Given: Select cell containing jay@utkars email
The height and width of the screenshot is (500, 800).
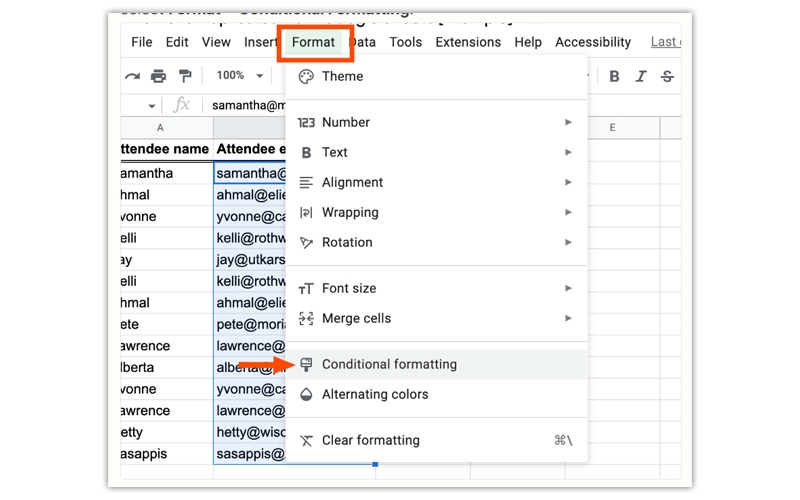Looking at the screenshot, I should point(250,260).
